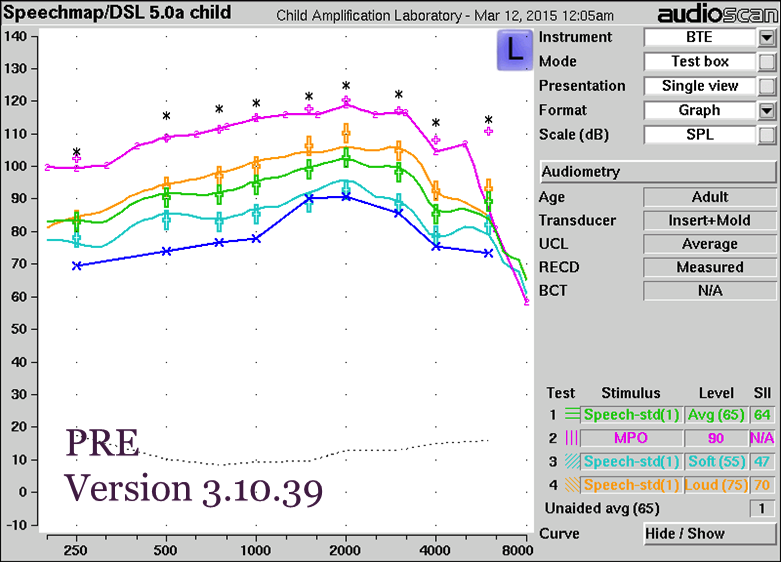Click the Transducer Insert+Mold field
782x563 pixels.
pos(710,221)
